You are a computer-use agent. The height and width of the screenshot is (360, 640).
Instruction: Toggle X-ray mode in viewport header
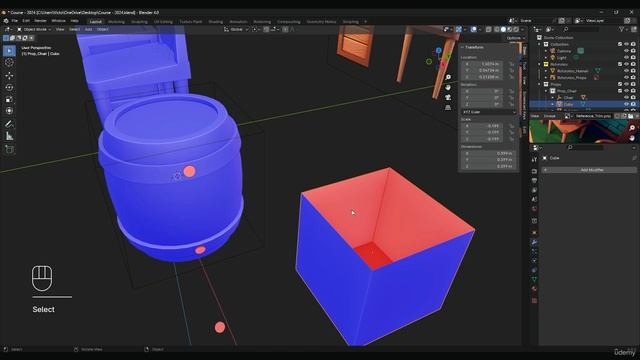[489, 29]
